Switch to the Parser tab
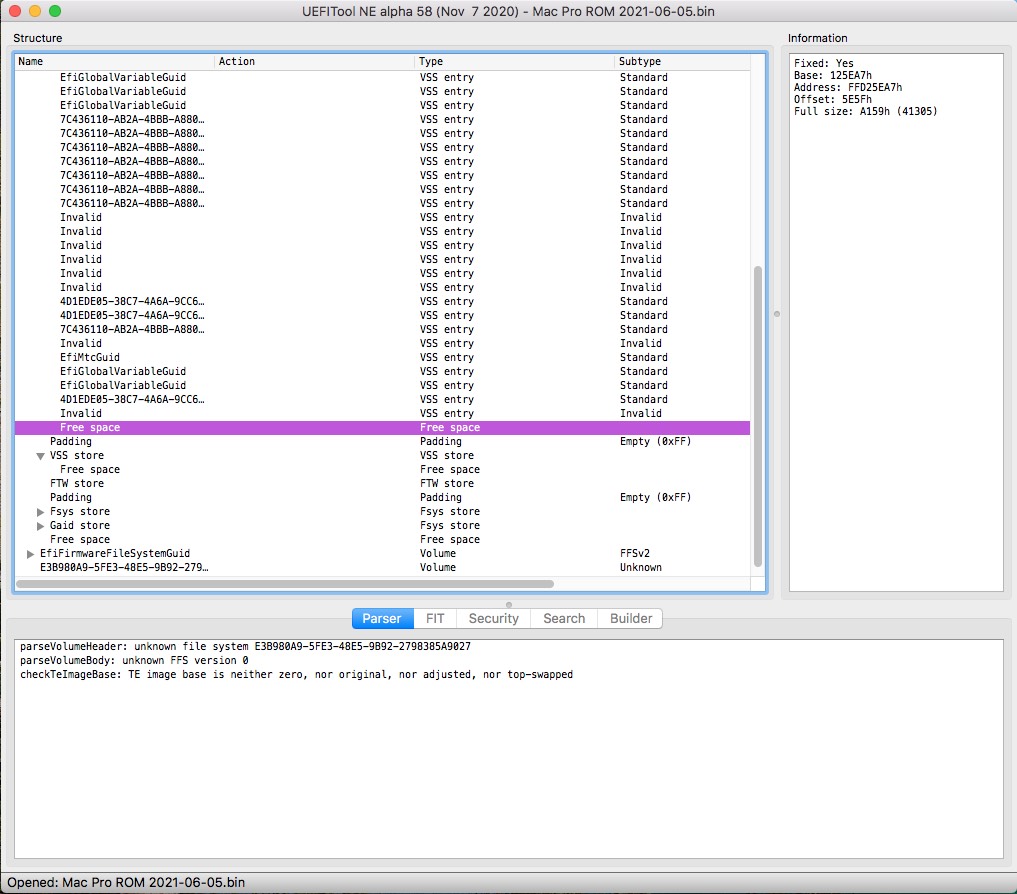Image resolution: width=1017 pixels, height=894 pixels. pyautogui.click(x=382, y=618)
